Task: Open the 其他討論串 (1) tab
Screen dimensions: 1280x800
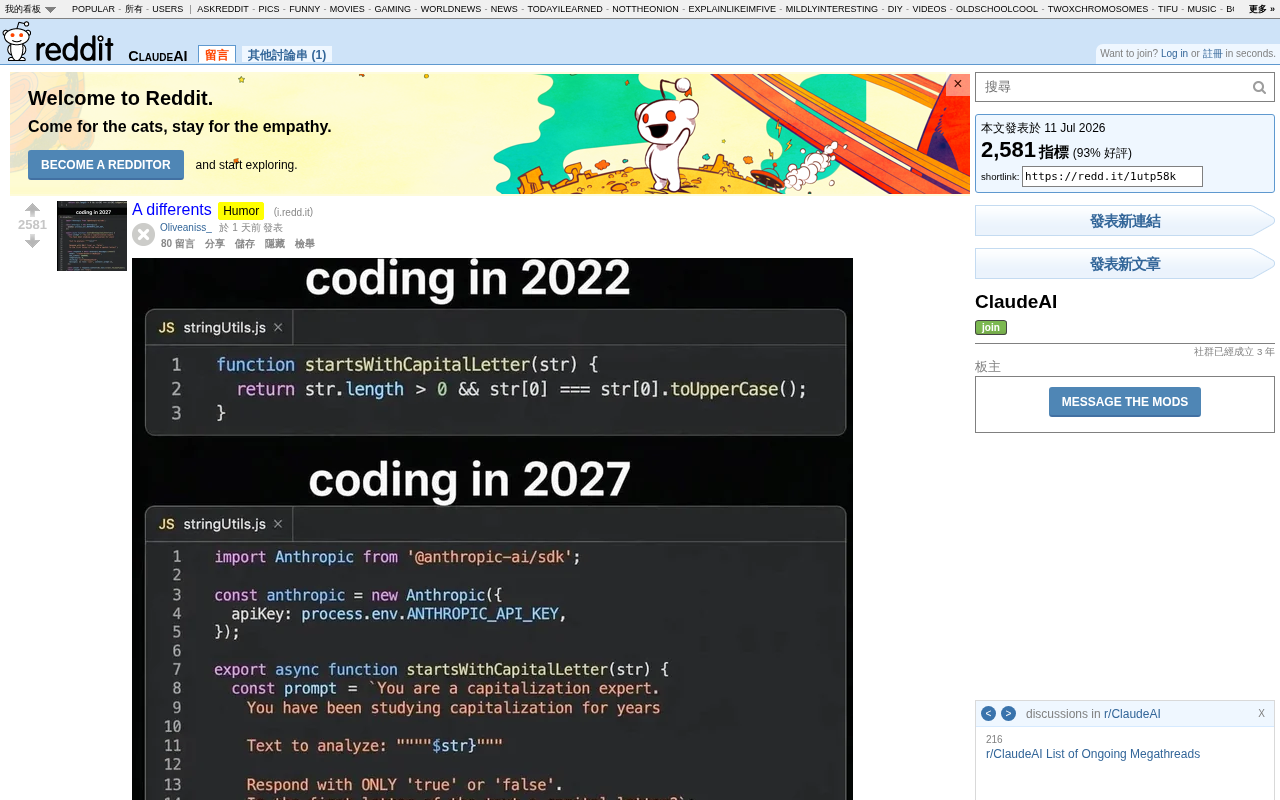Action: click(x=287, y=55)
